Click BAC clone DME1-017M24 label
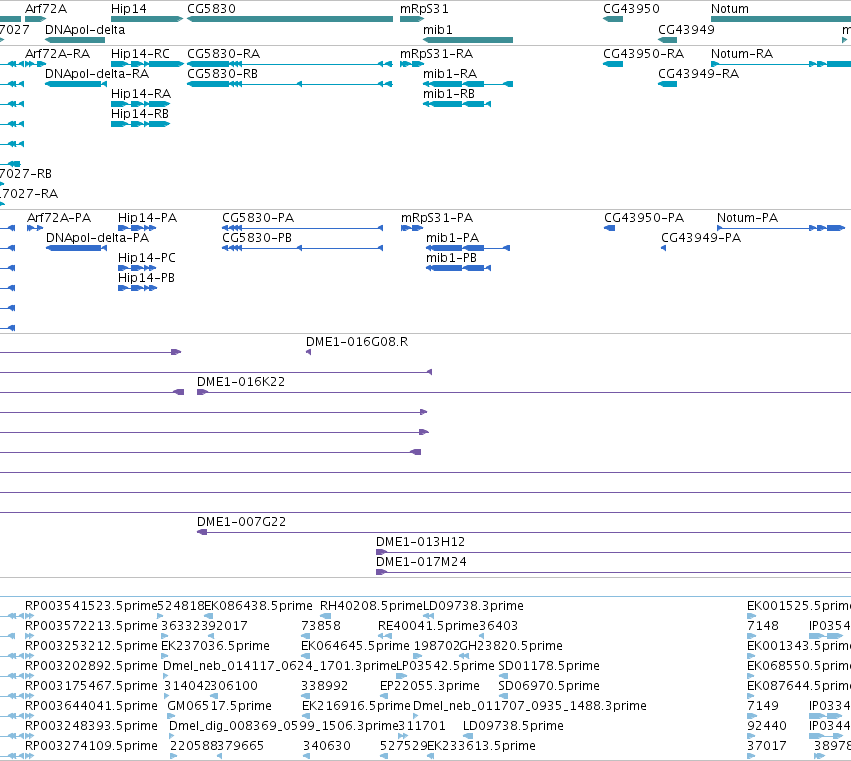The height and width of the screenshot is (761, 851). pos(421,561)
